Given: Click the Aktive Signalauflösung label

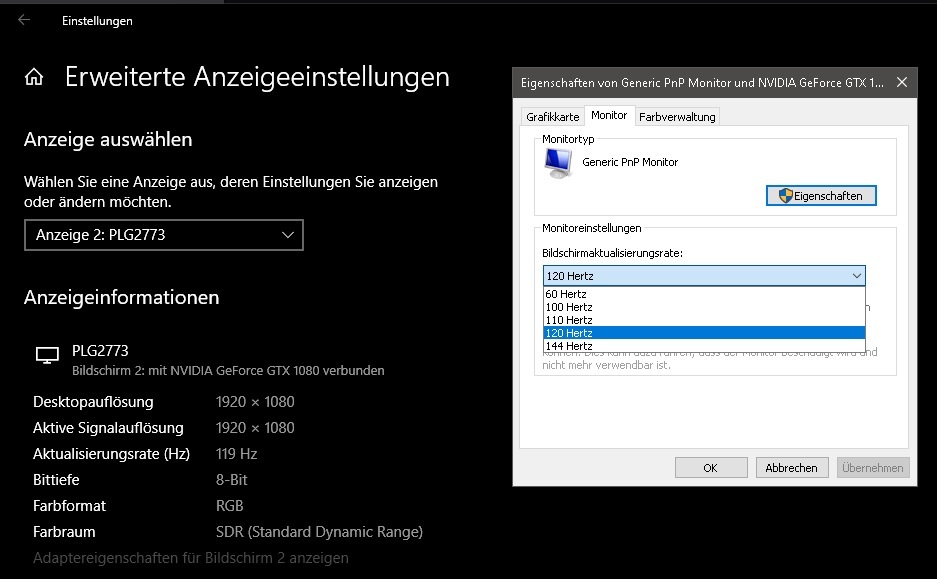Looking at the screenshot, I should pyautogui.click(x=108, y=428).
